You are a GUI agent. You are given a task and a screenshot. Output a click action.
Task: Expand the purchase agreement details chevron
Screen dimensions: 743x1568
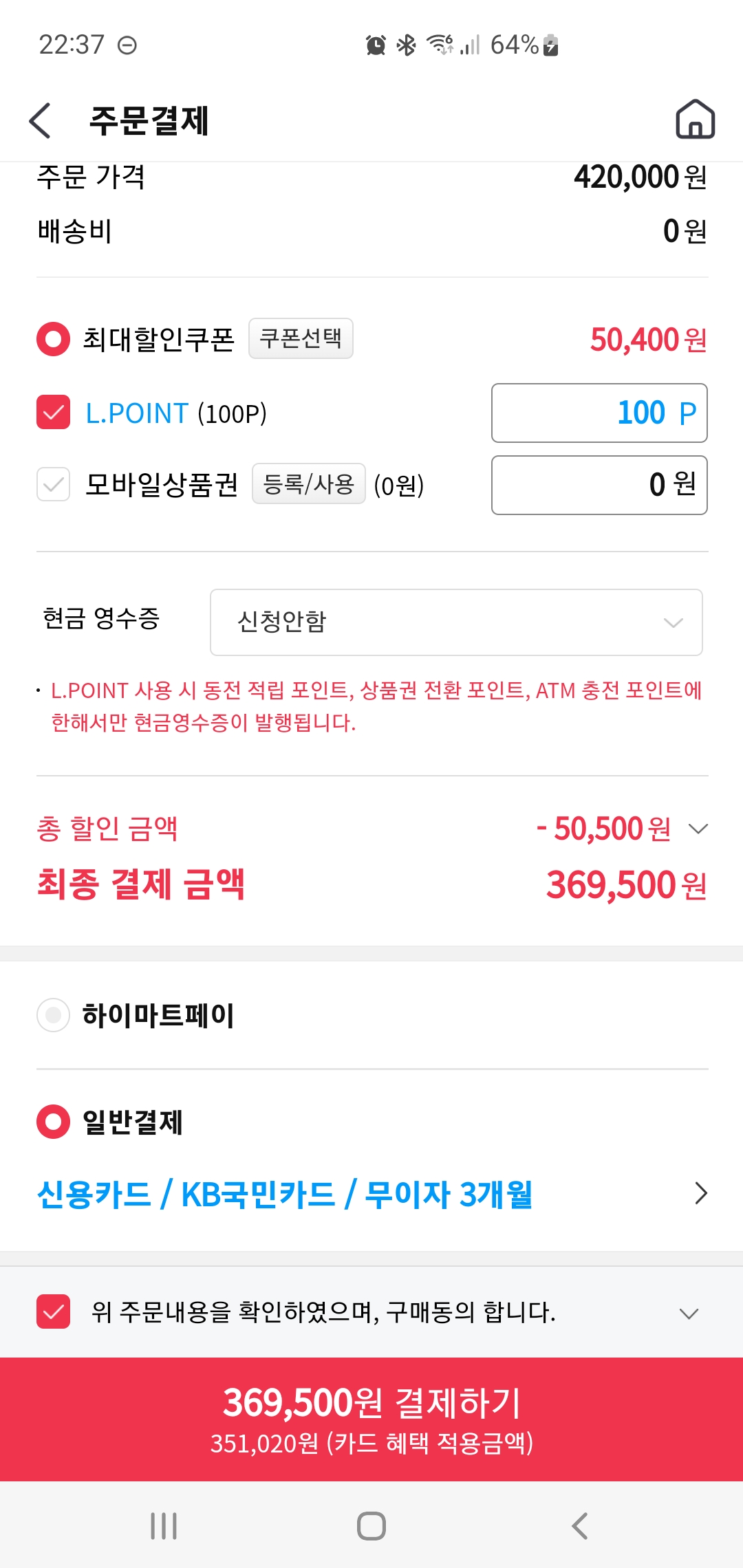(x=689, y=1313)
